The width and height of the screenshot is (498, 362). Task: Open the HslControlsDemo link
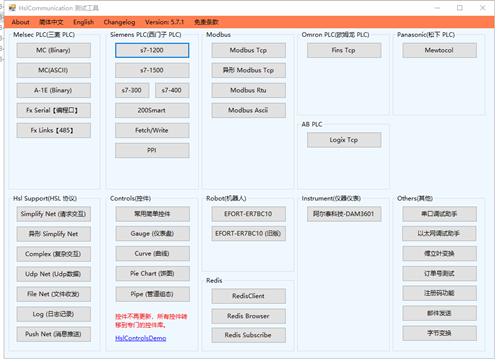[x=141, y=338]
